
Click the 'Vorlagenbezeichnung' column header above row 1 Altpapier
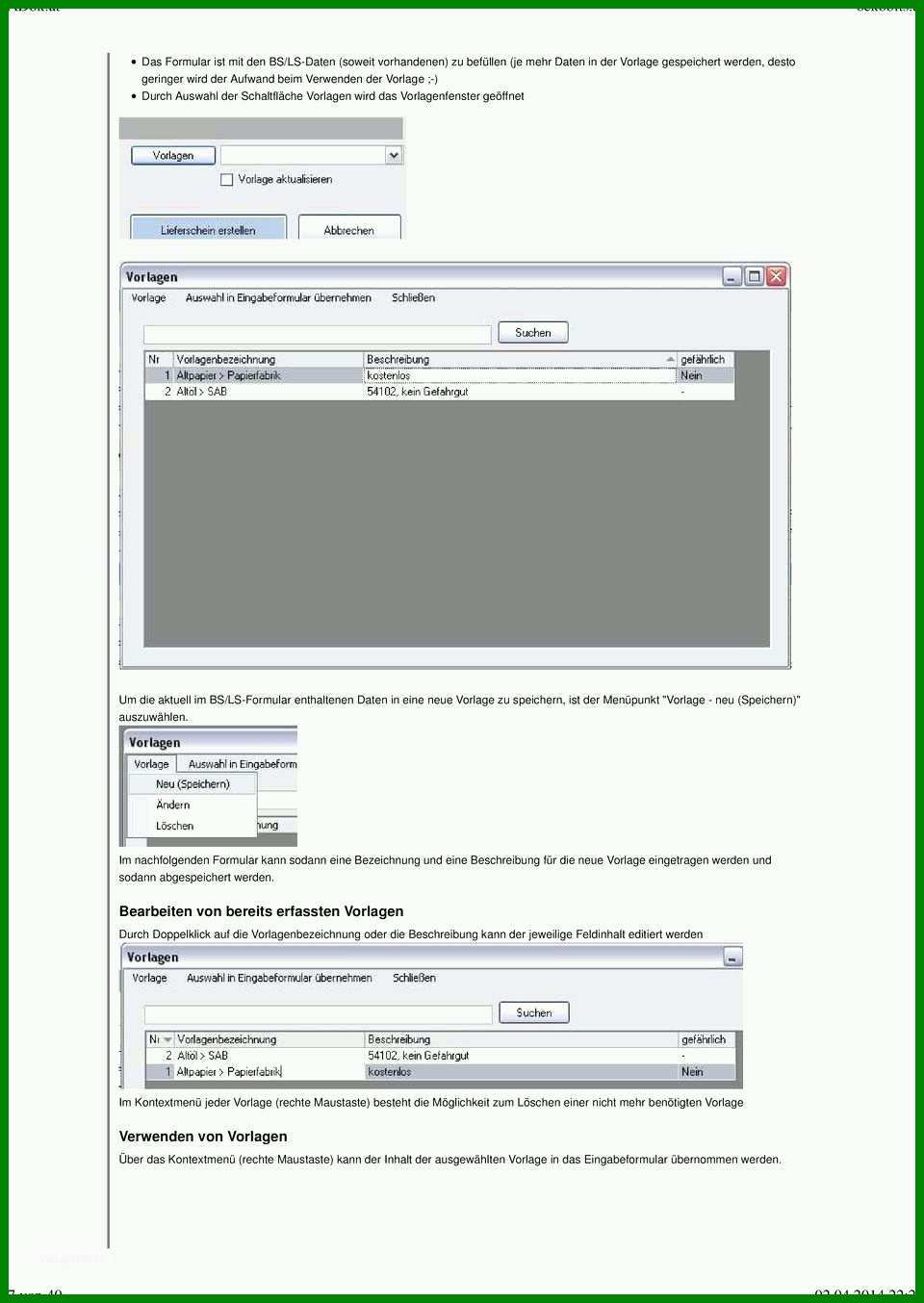[269, 359]
